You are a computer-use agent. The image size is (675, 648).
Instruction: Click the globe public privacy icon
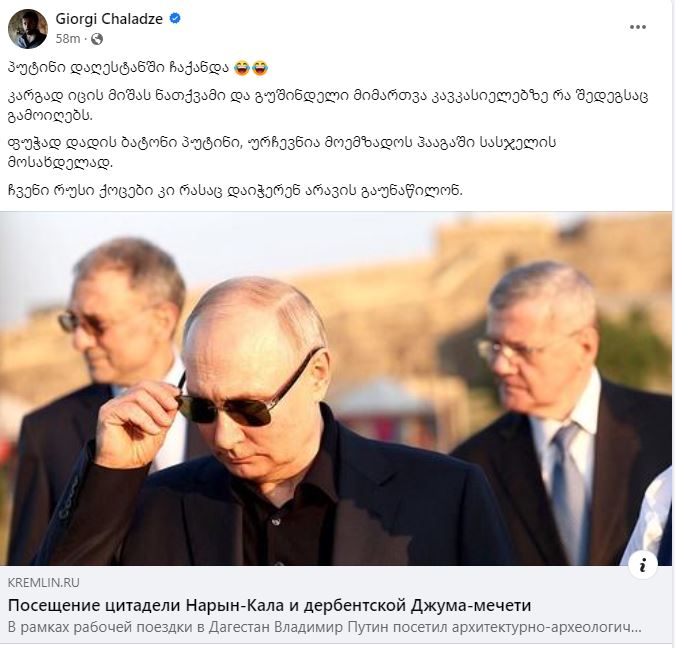[97, 39]
